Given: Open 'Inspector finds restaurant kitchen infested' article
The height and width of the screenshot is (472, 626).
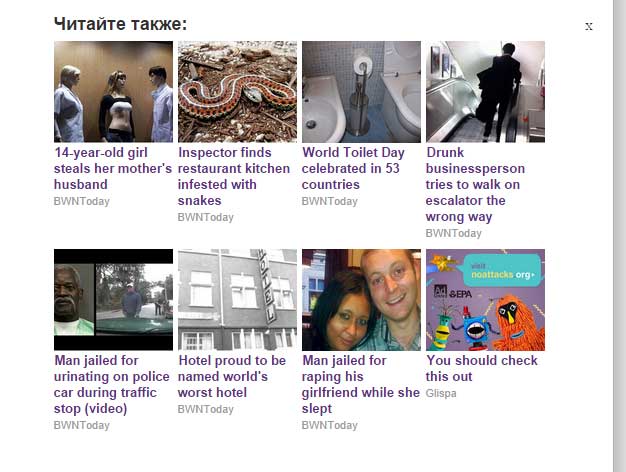Looking at the screenshot, I should click(x=234, y=177).
